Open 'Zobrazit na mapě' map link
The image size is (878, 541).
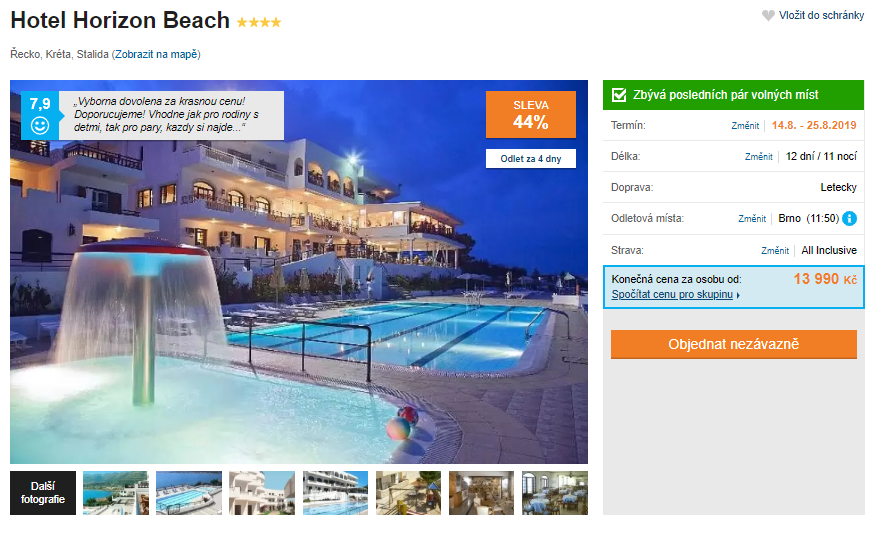156,54
